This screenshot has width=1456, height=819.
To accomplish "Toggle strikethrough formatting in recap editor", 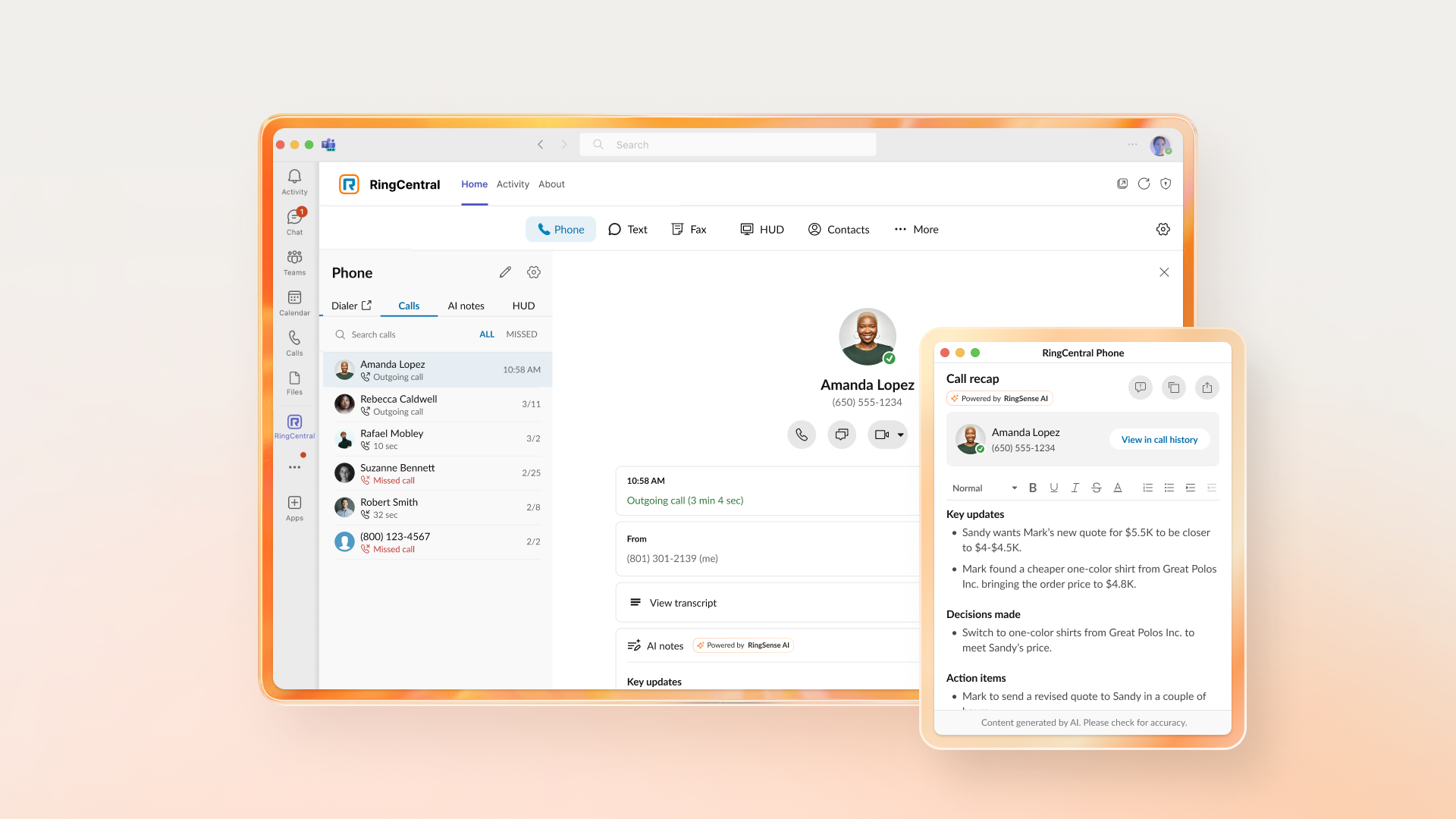I will [1096, 488].
